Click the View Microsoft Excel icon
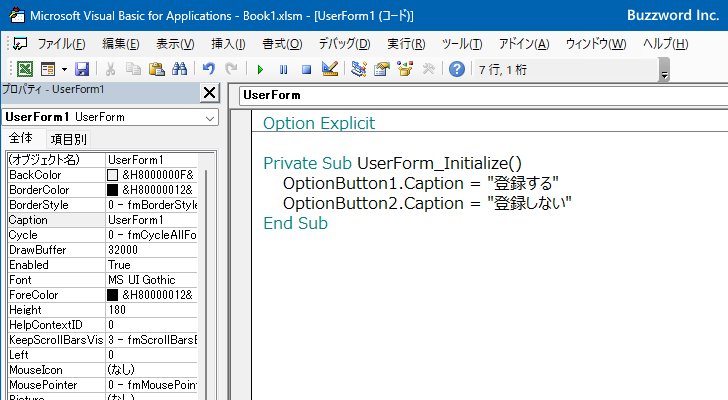The height and width of the screenshot is (400, 728). [x=25, y=70]
